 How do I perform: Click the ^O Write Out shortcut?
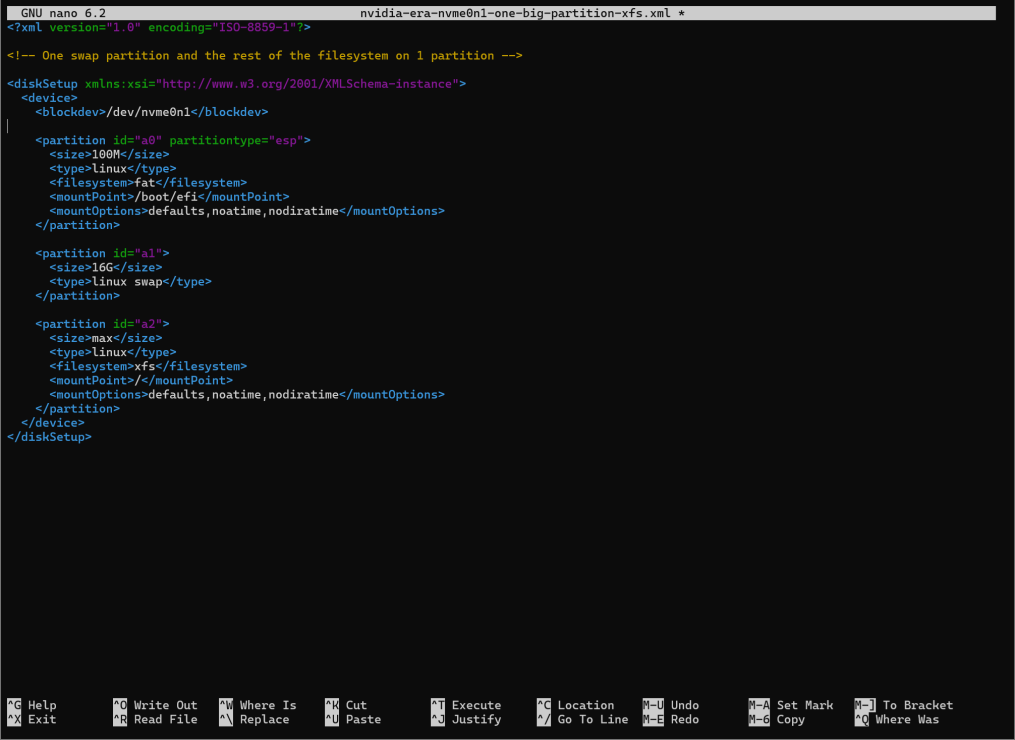pyautogui.click(x=155, y=705)
